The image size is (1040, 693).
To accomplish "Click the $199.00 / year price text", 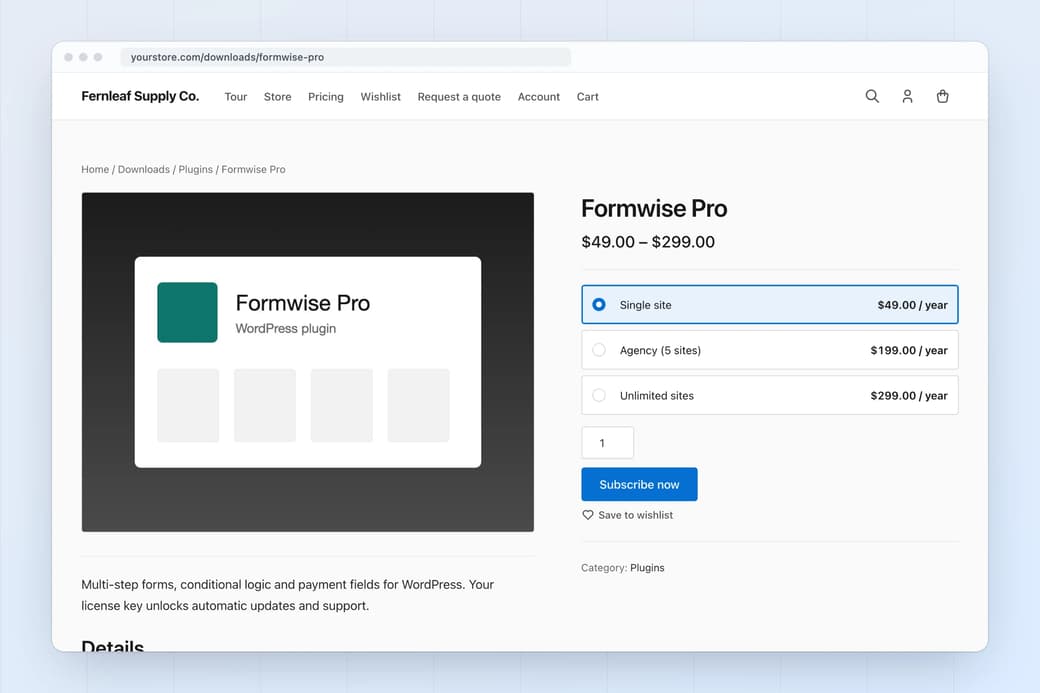I will tap(909, 350).
